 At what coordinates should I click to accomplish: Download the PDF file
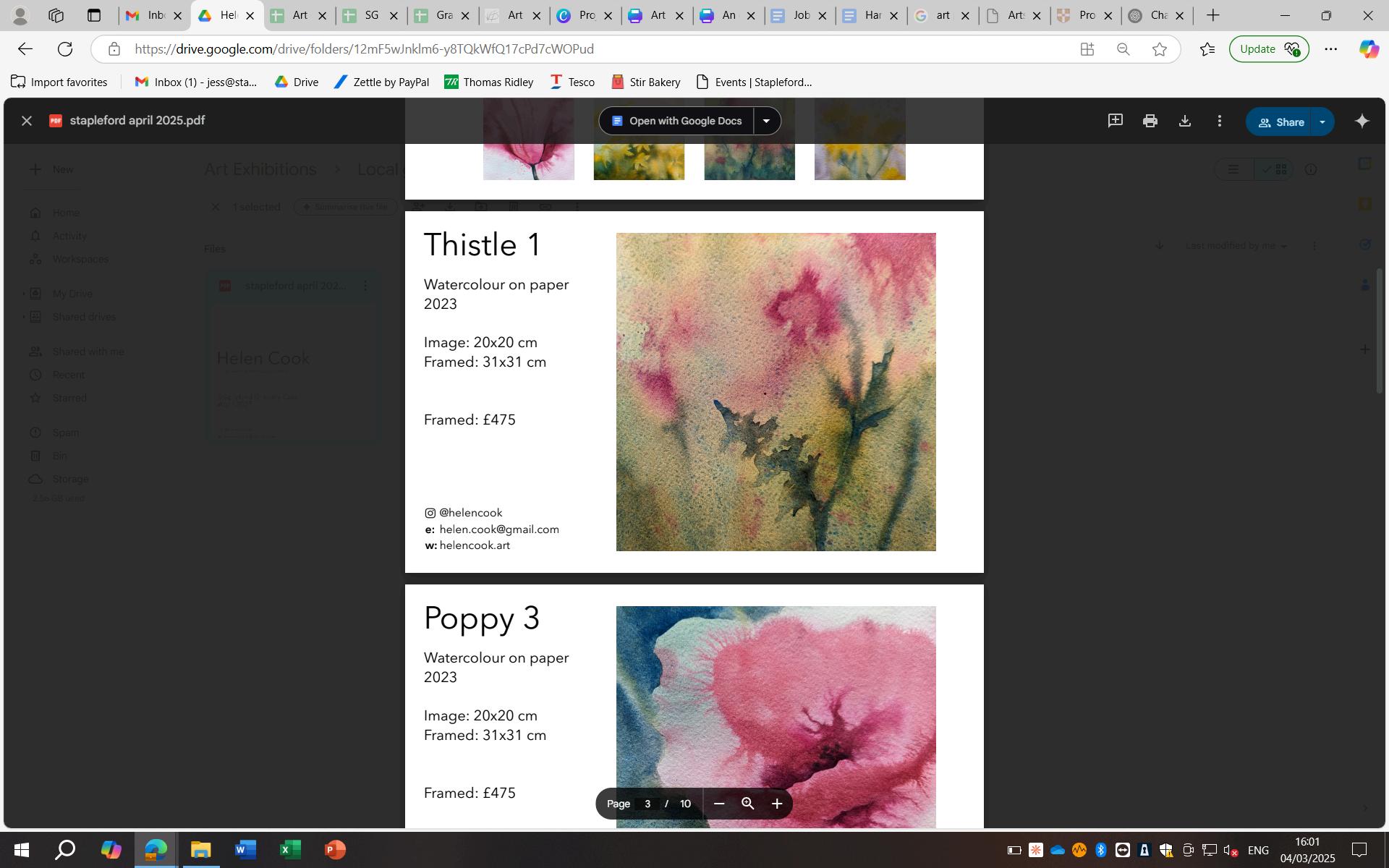(1184, 121)
